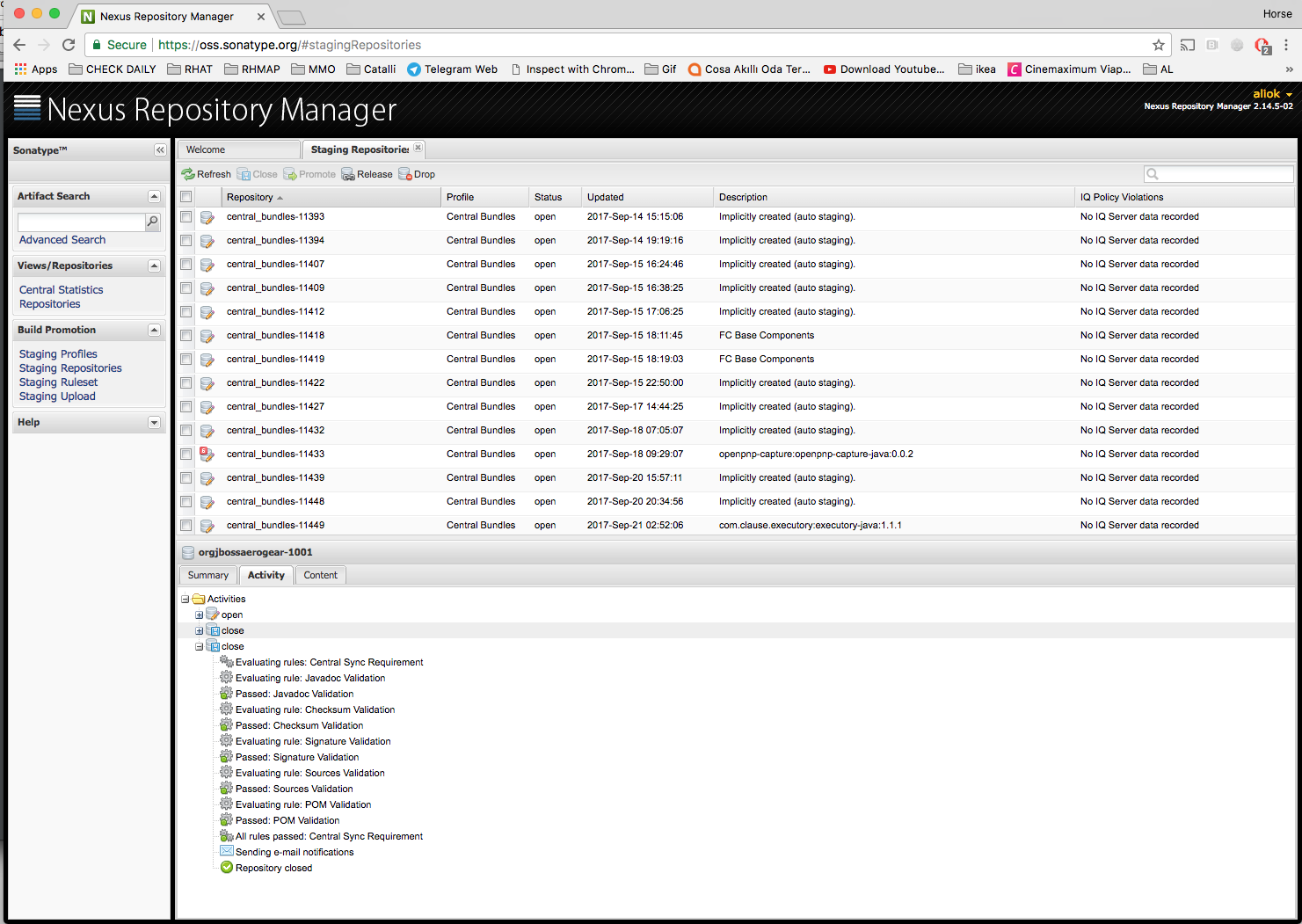Viewport: 1302px width, 924px height.
Task: Switch to the Welcome tab
Action: pyautogui.click(x=238, y=149)
